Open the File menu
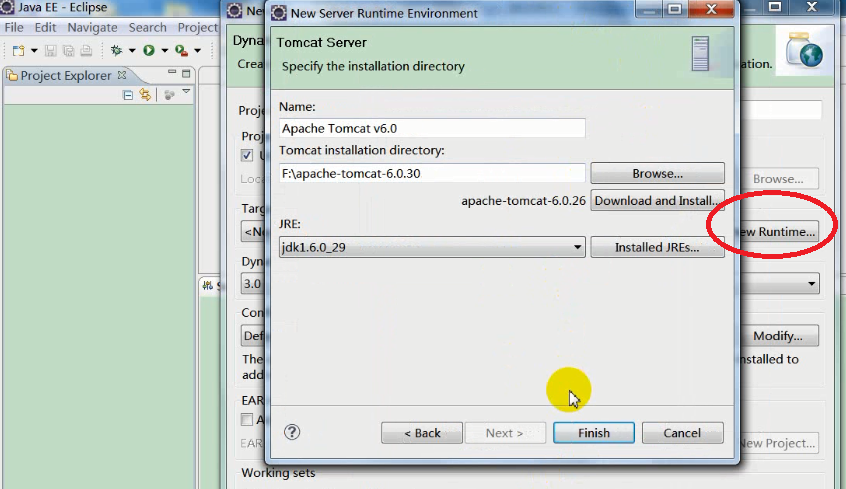This screenshot has height=489, width=846. click(x=14, y=28)
